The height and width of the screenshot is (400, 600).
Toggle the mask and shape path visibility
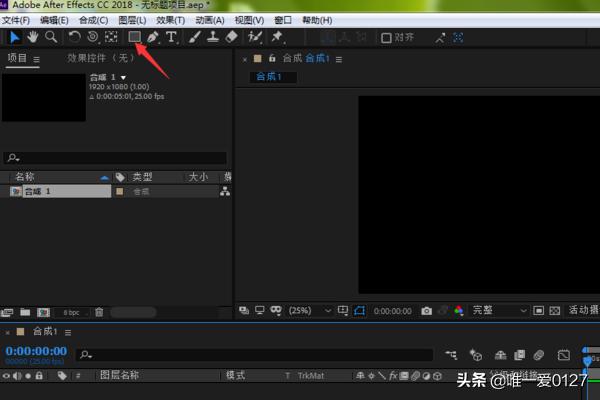coord(360,311)
